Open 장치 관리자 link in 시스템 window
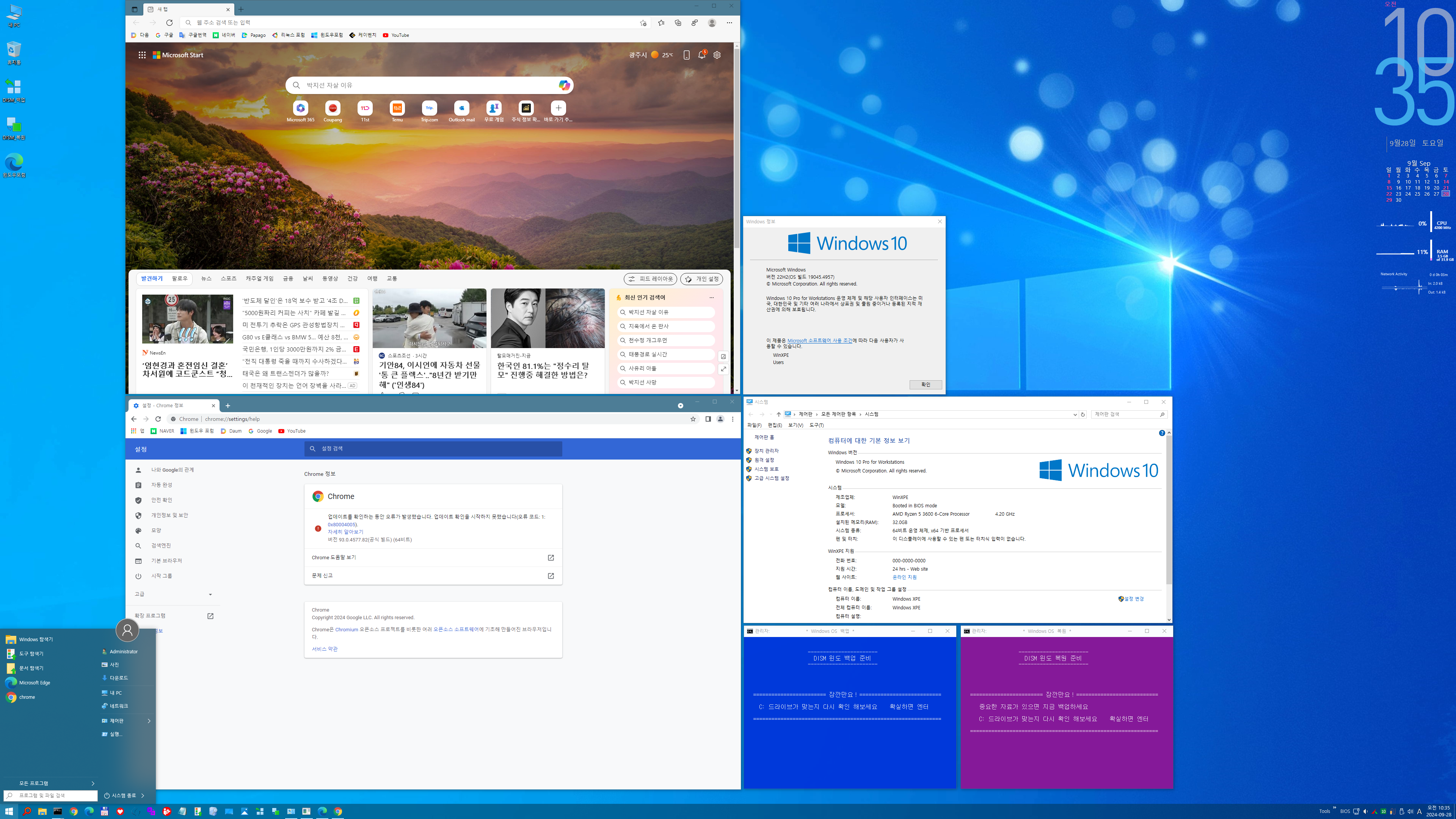1456x819 pixels. pyautogui.click(x=766, y=451)
